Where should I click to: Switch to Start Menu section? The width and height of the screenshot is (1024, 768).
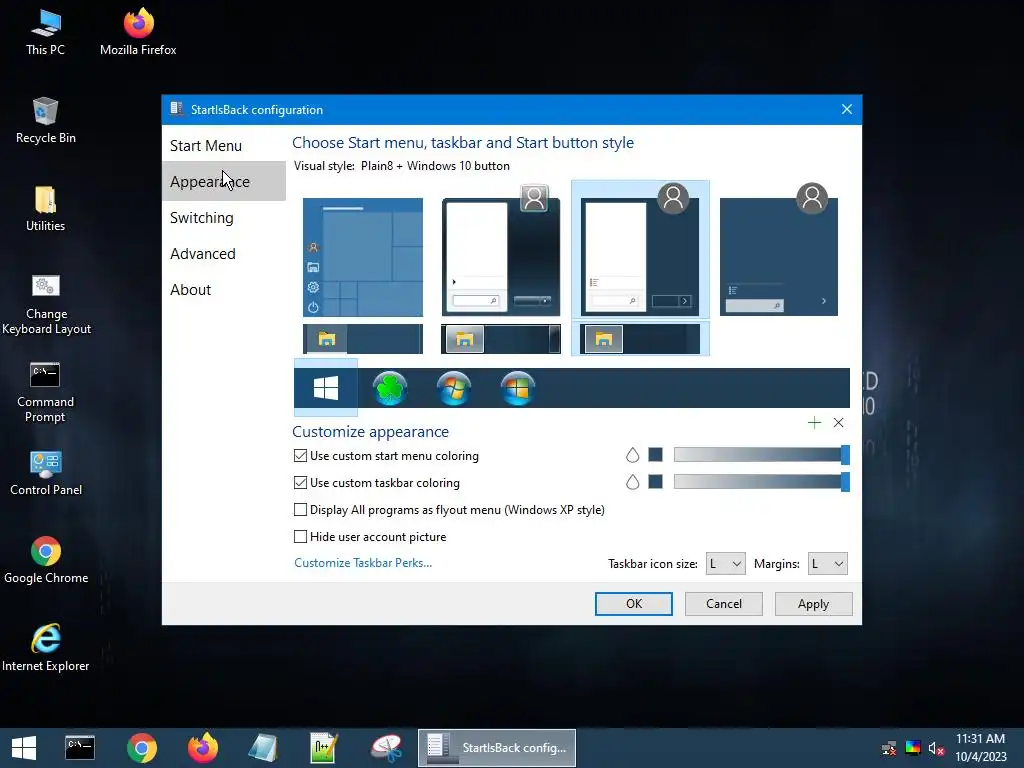223,146
